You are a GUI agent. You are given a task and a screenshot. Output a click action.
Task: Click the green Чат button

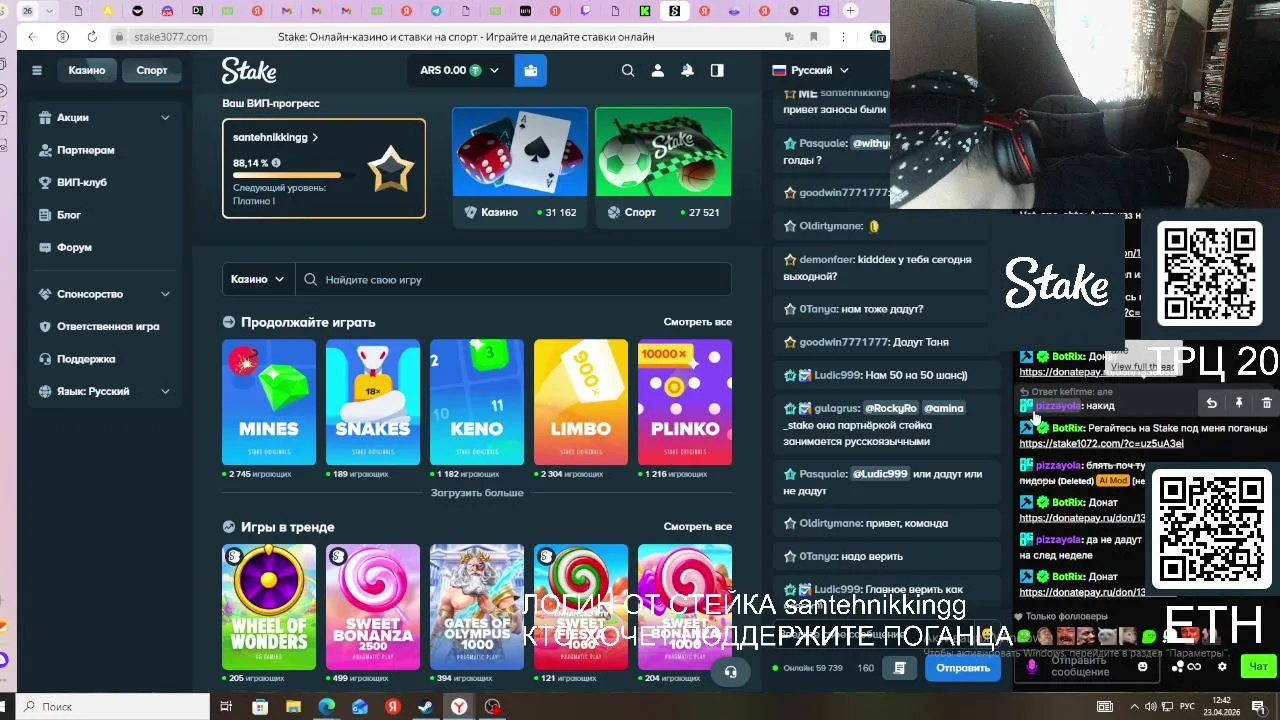[x=1258, y=666]
